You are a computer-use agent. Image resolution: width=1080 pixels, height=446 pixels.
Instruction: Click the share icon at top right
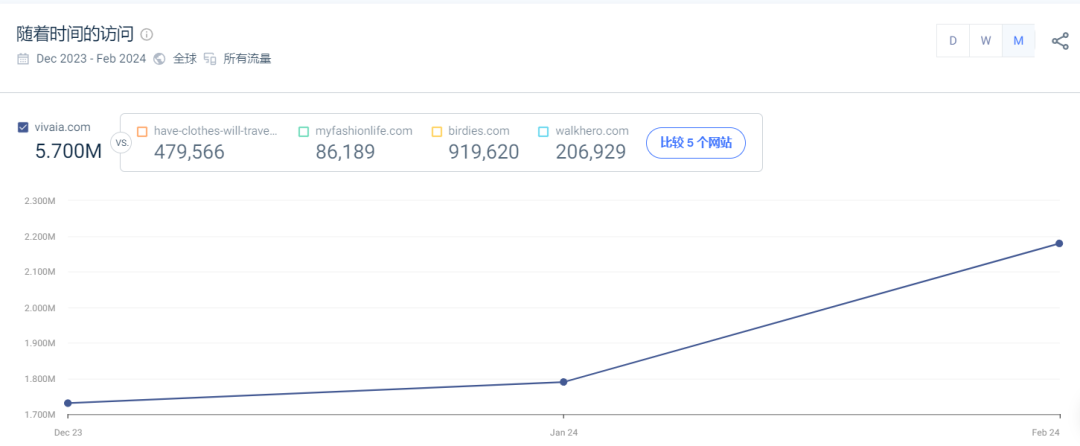(1060, 41)
